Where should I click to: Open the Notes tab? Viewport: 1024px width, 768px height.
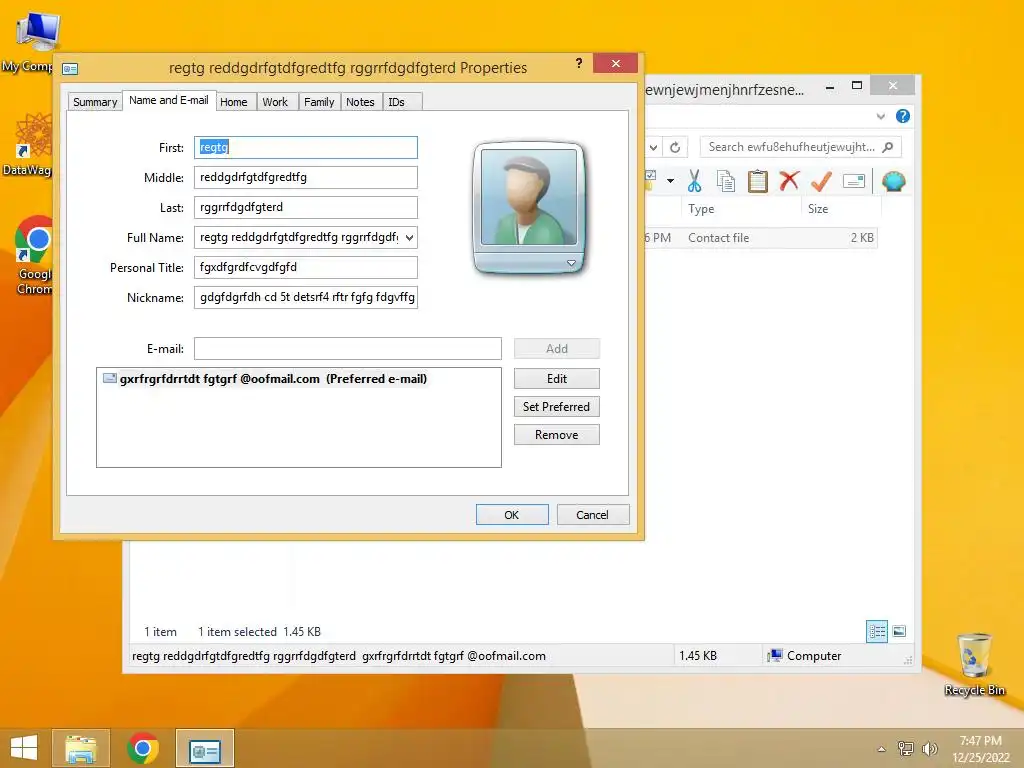[360, 102]
